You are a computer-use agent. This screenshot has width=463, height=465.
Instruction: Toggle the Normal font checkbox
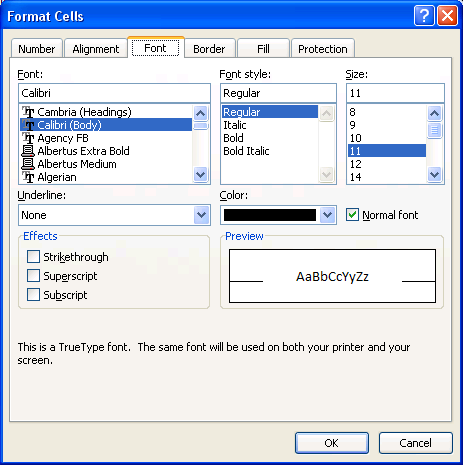tap(352, 215)
